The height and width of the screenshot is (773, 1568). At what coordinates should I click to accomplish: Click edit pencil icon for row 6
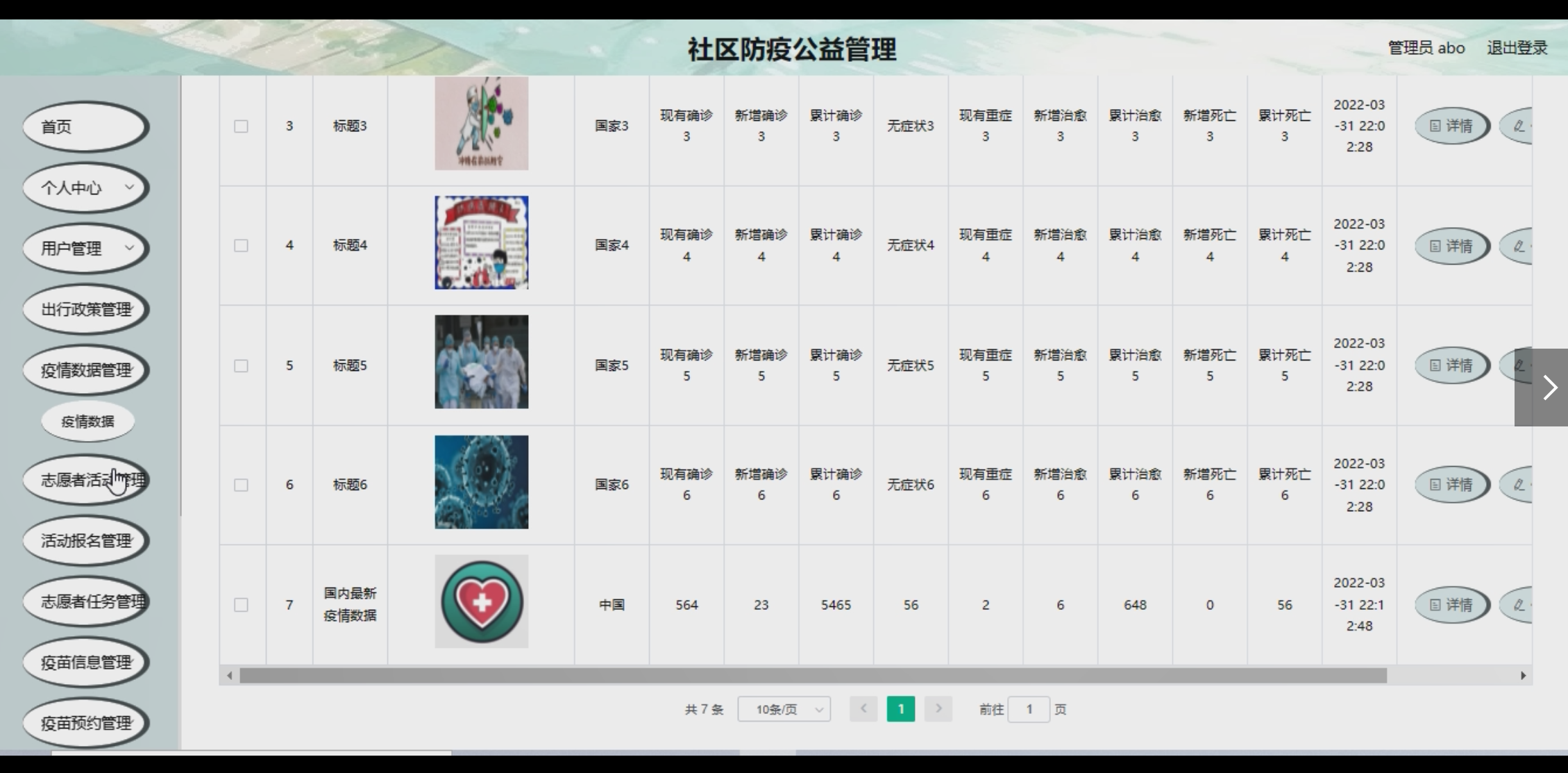click(x=1519, y=485)
